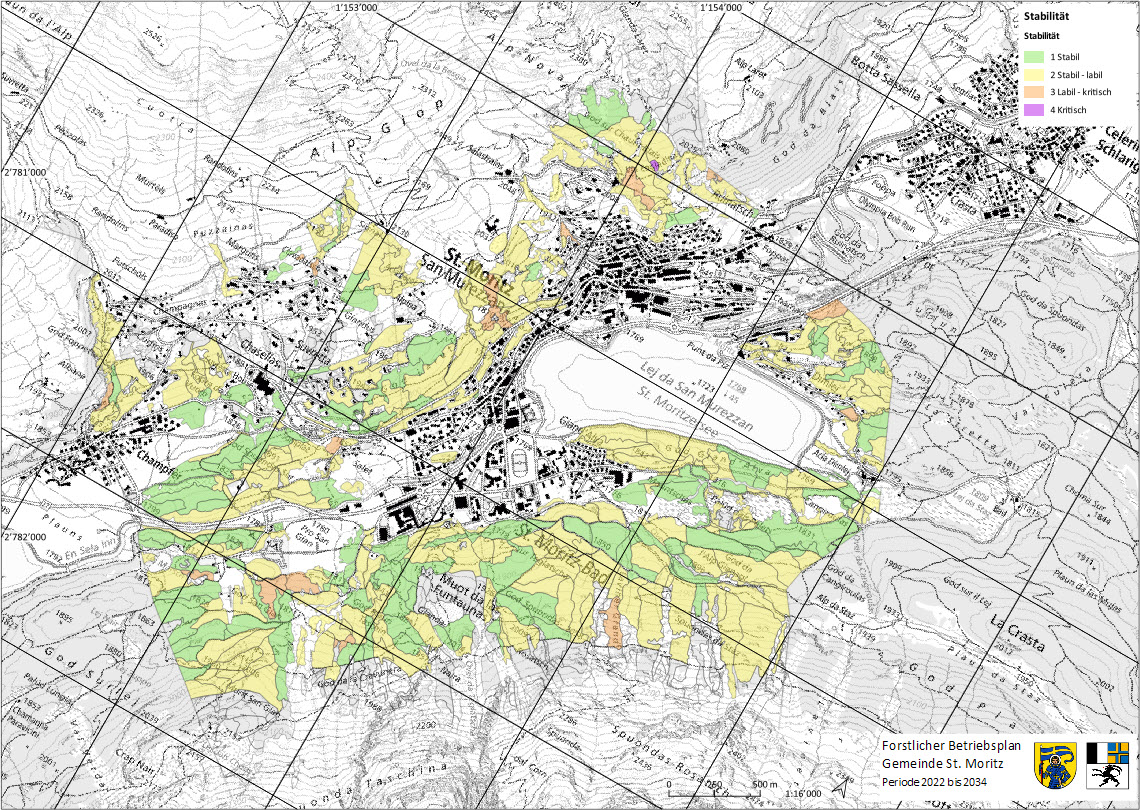Click the bold 'Stabilität' legend title
Viewport: 1140px width, 810px height.
(x=1047, y=16)
